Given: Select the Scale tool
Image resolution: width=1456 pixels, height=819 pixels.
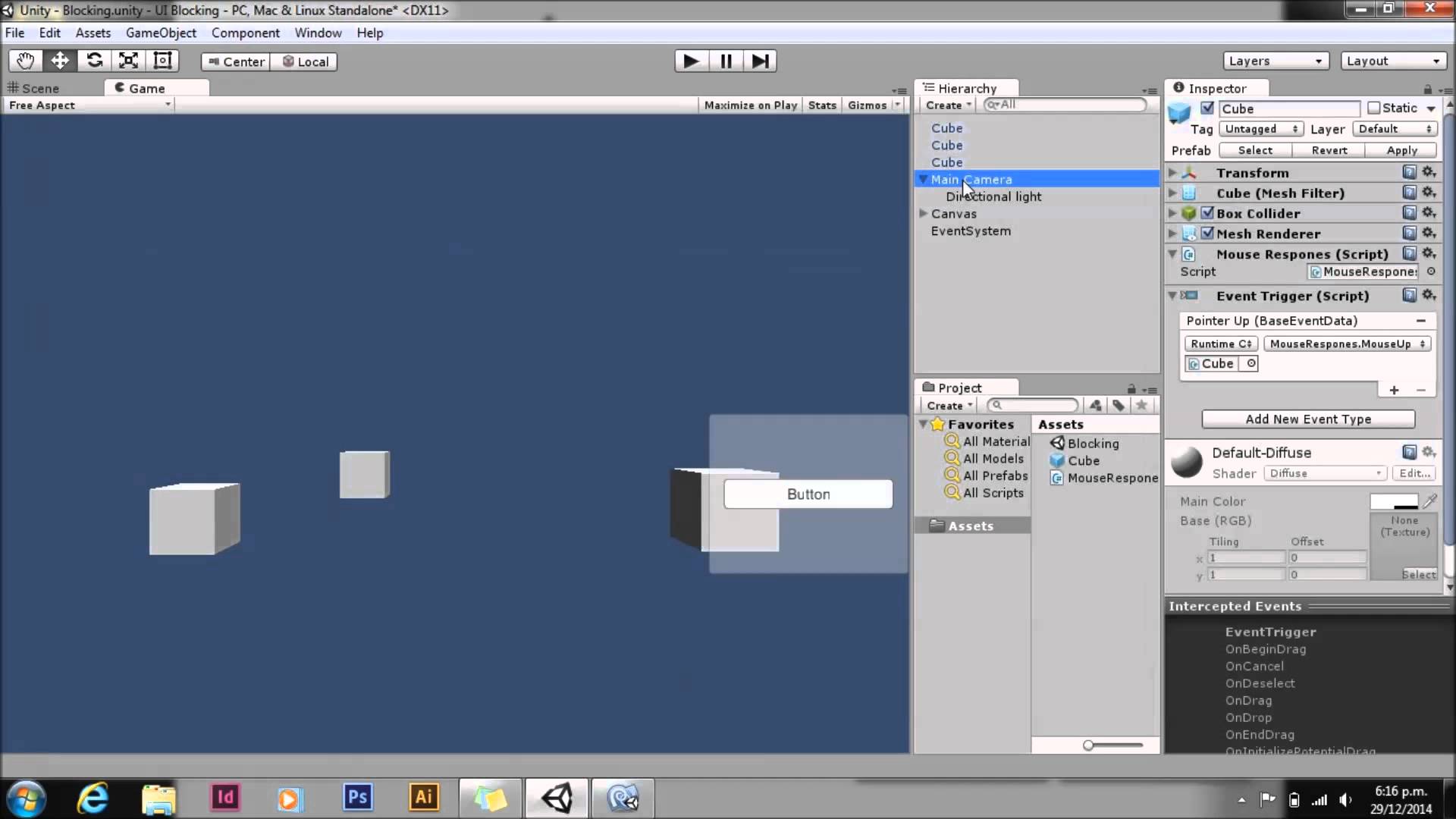Looking at the screenshot, I should (x=128, y=61).
